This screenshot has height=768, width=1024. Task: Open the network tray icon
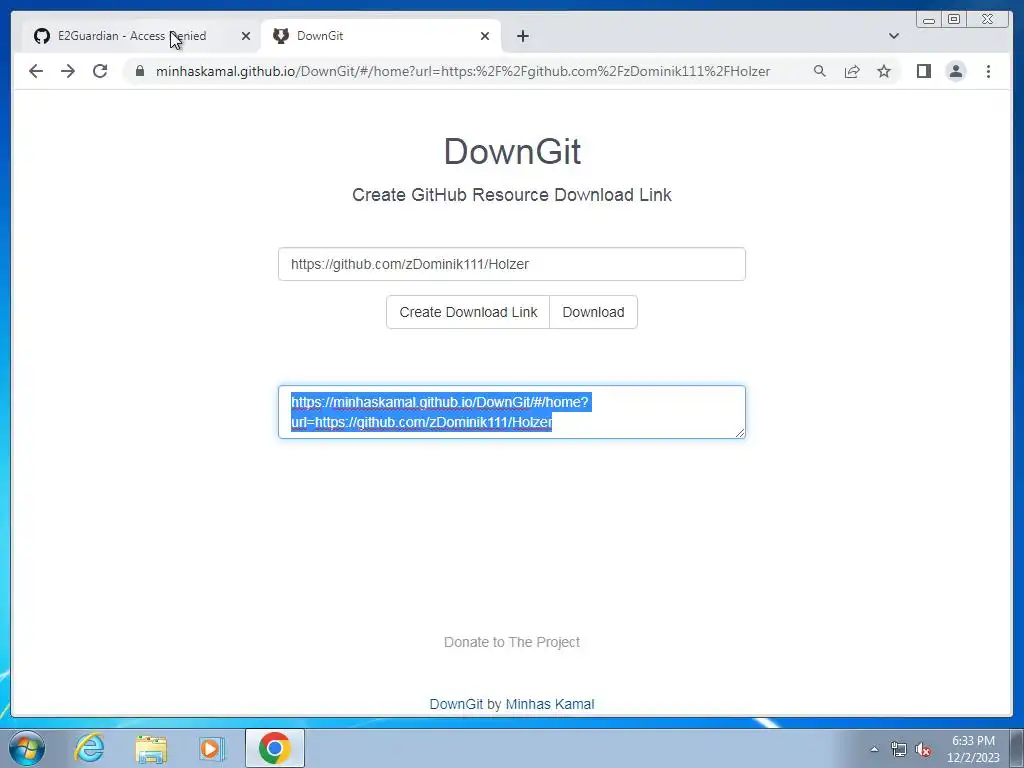tap(899, 749)
